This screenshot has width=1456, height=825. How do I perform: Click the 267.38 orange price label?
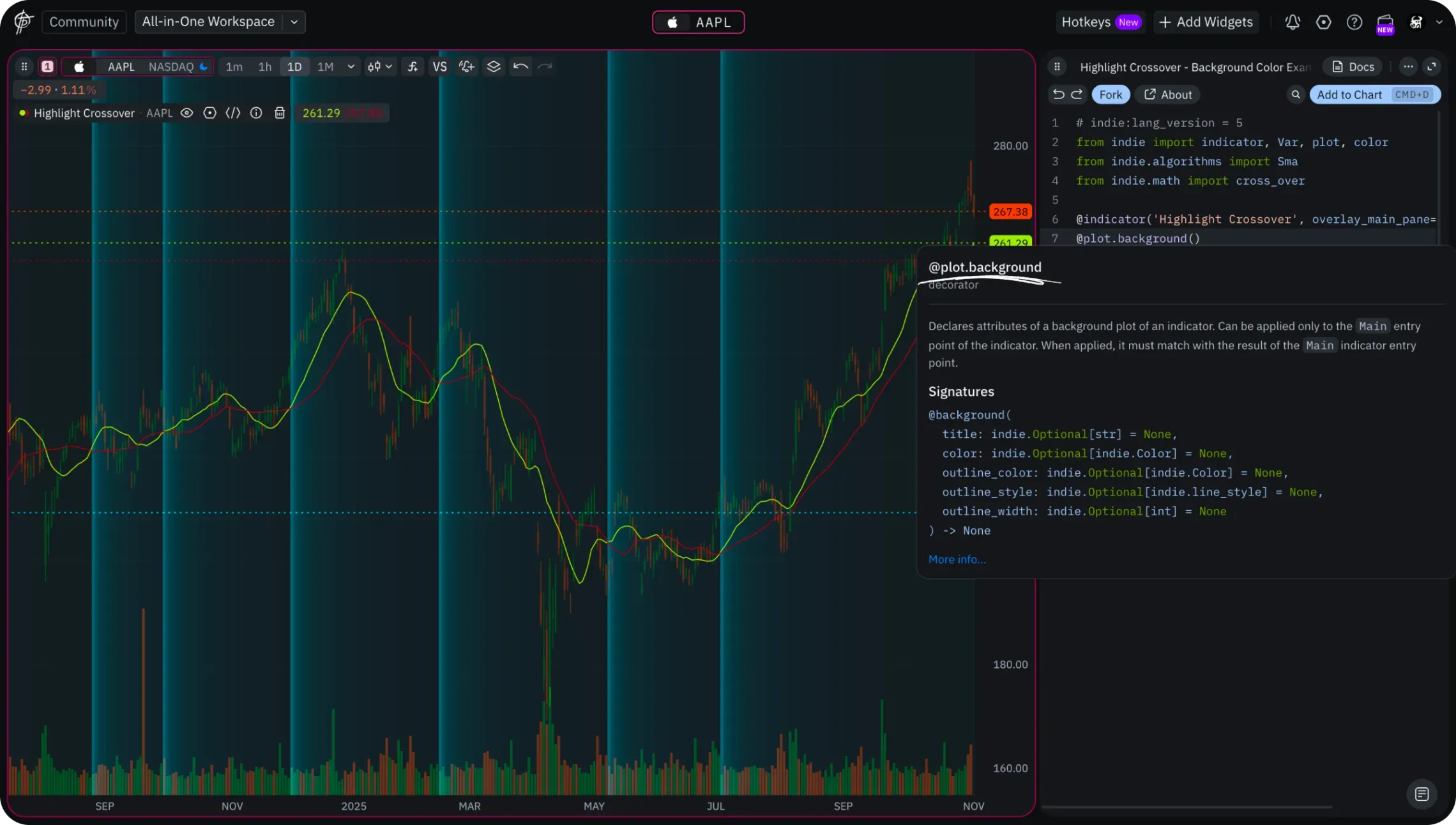[1010, 211]
